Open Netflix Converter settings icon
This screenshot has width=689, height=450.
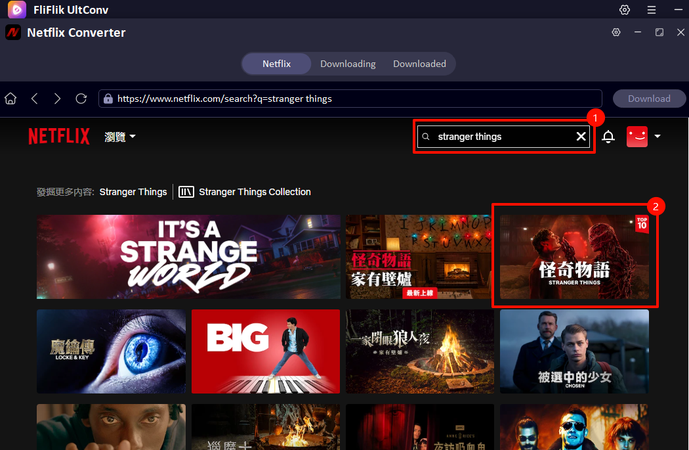click(x=616, y=32)
